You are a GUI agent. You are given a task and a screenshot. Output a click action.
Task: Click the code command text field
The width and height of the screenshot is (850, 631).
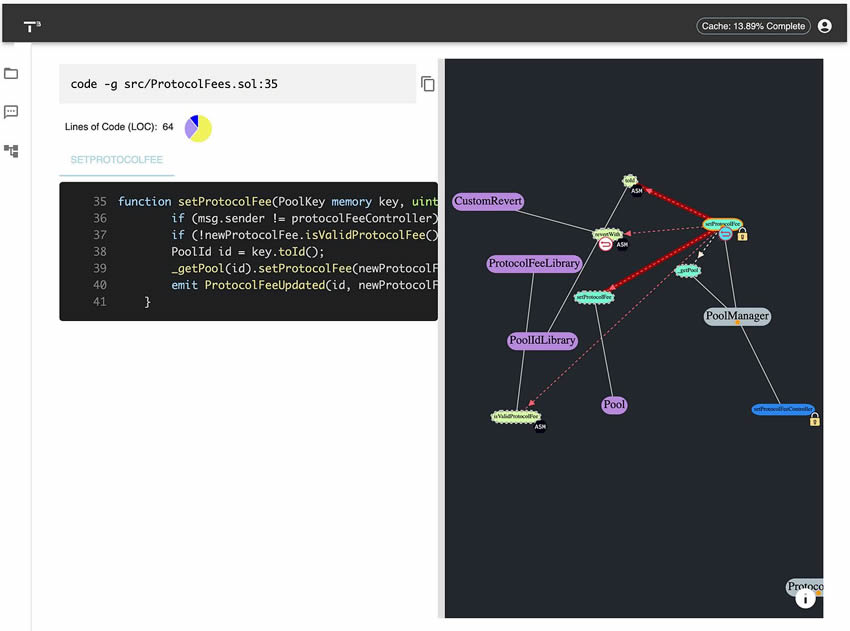click(237, 84)
